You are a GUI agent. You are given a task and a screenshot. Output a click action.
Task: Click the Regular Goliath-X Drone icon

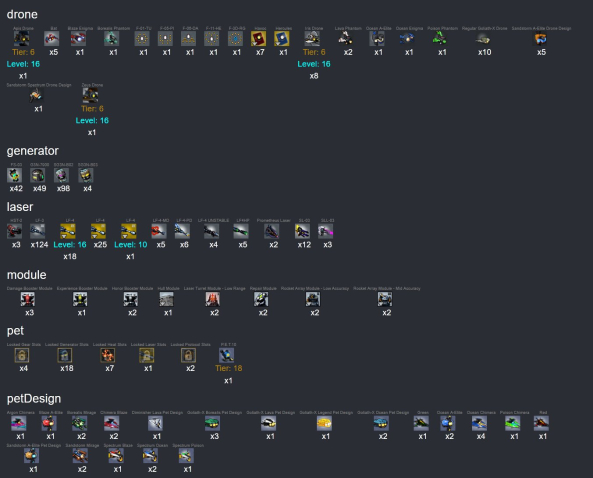click(483, 39)
